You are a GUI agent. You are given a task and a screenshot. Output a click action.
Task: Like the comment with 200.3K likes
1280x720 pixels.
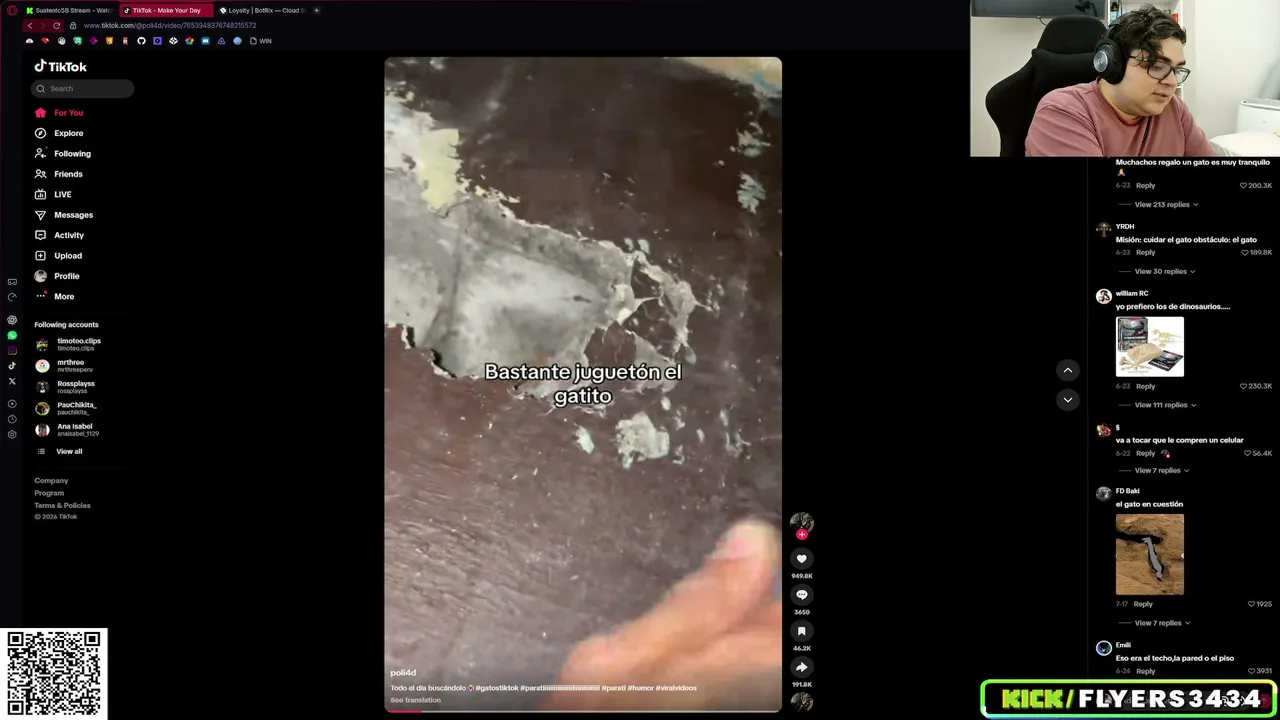point(1244,186)
